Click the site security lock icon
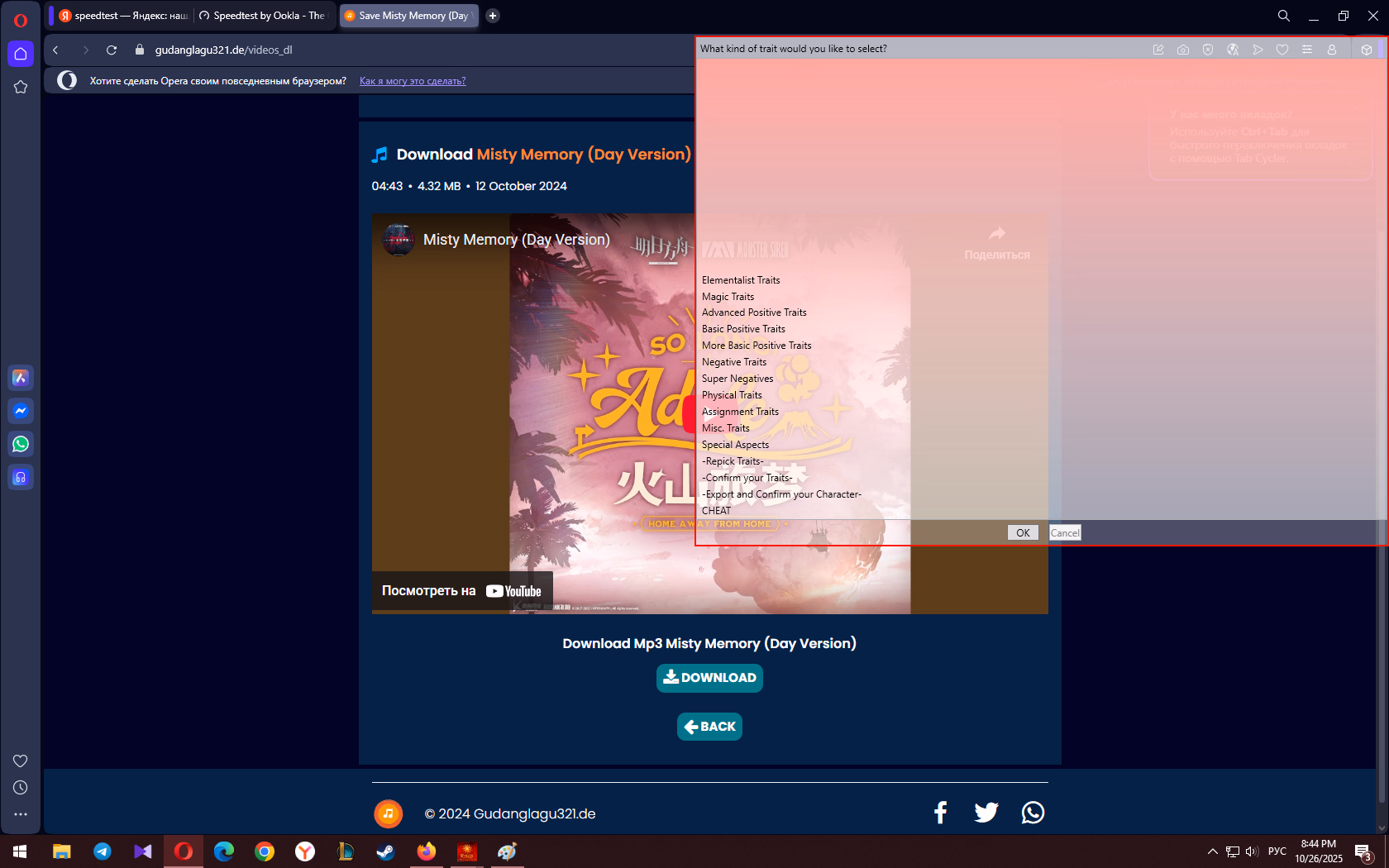1389x868 pixels. click(139, 50)
